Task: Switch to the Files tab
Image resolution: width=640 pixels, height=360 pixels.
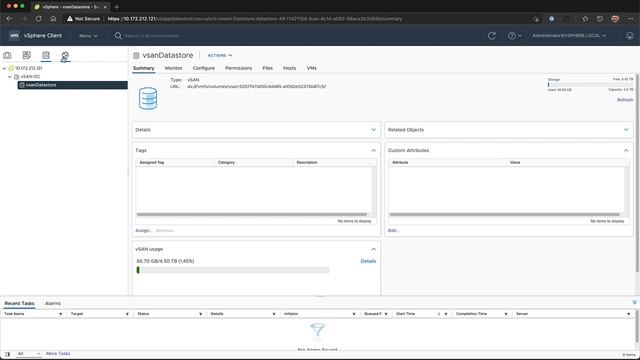Action: point(267,68)
